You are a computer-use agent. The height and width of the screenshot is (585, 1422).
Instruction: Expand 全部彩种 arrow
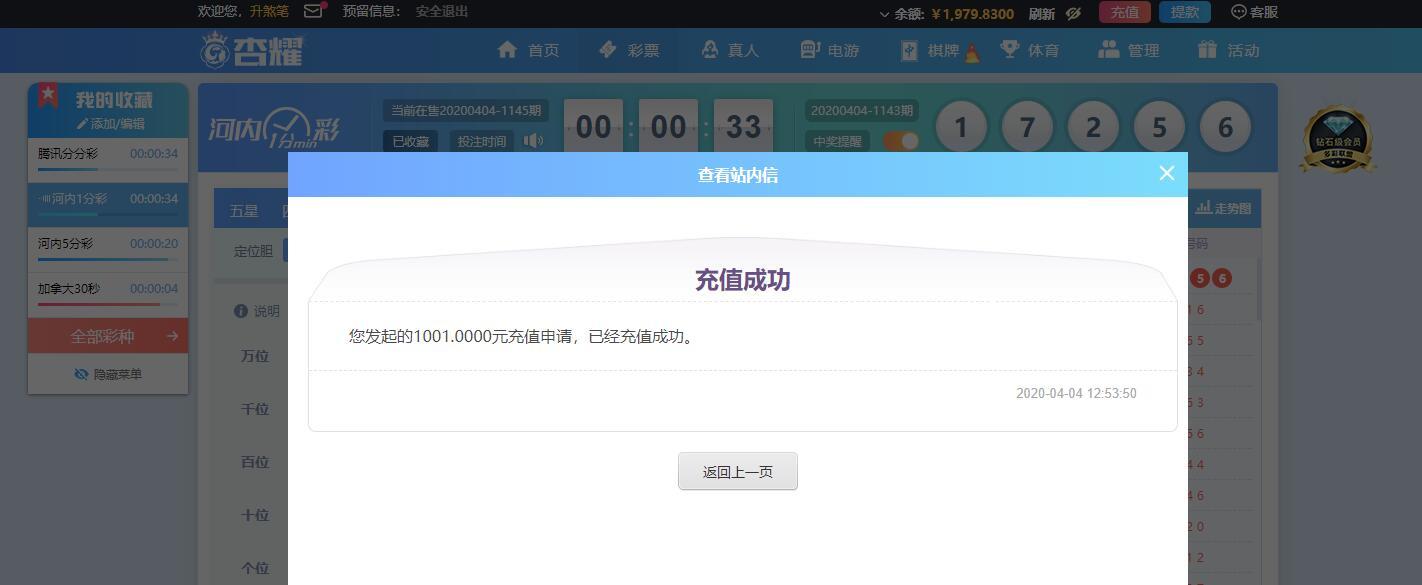click(x=172, y=336)
